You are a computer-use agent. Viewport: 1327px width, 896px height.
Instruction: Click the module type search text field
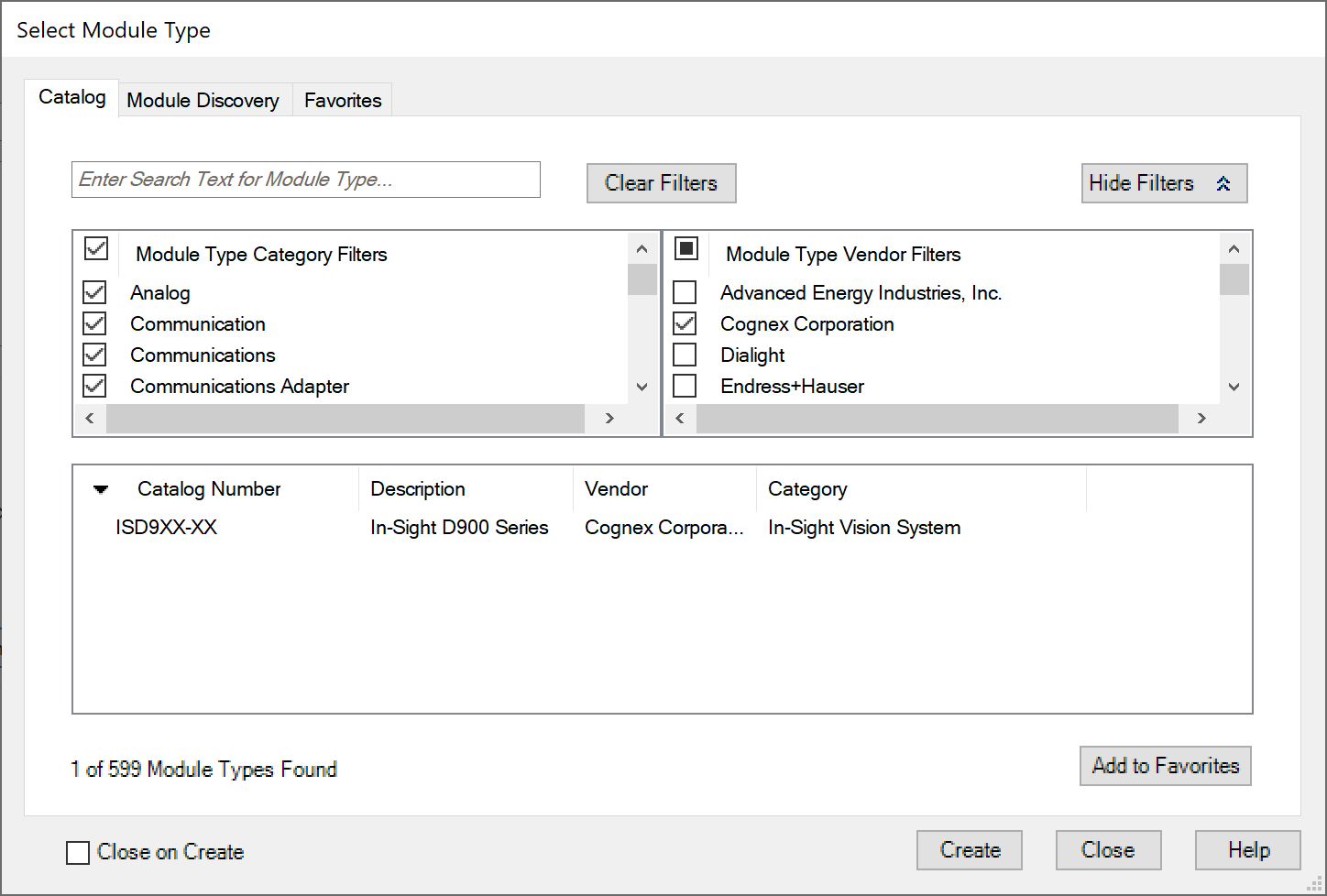[x=305, y=180]
